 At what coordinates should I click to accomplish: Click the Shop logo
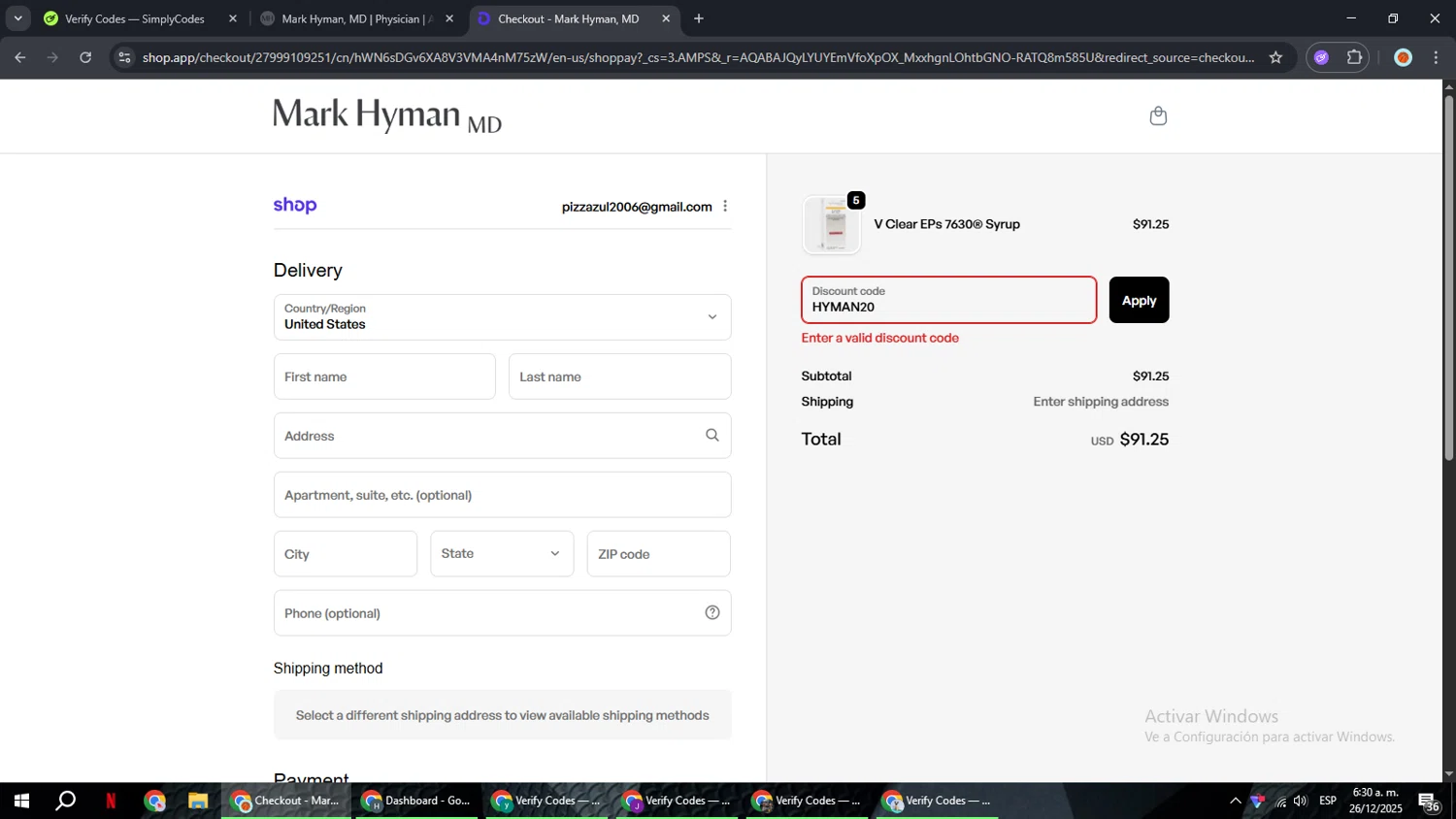click(295, 205)
